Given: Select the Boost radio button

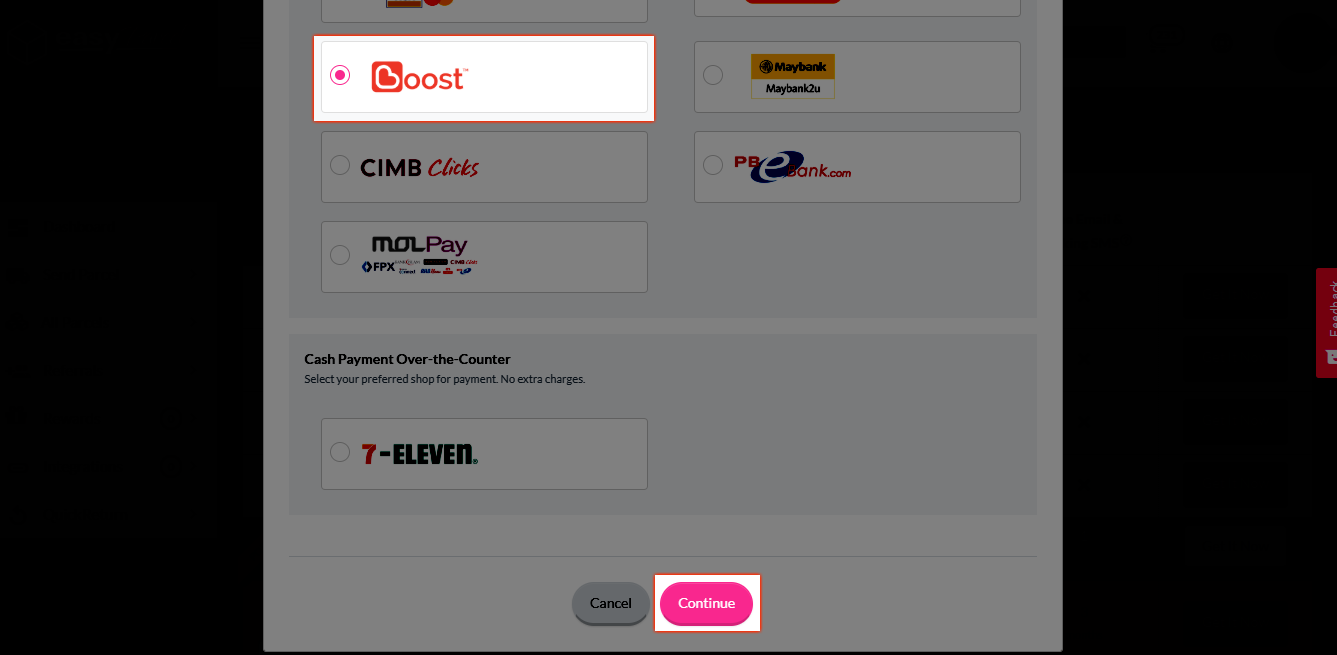Looking at the screenshot, I should pyautogui.click(x=340, y=75).
